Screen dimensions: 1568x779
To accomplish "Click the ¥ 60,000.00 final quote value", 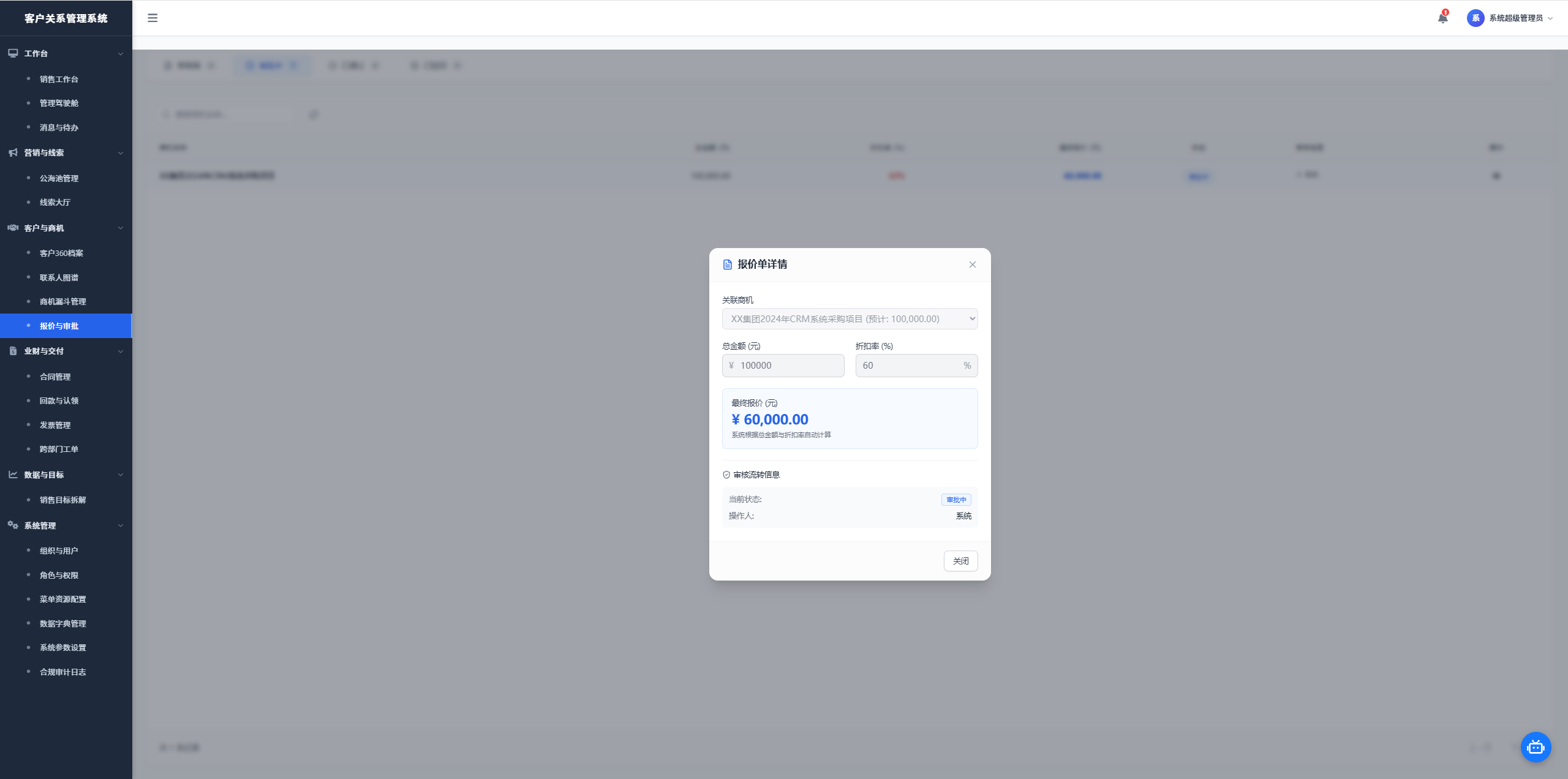I will [770, 420].
